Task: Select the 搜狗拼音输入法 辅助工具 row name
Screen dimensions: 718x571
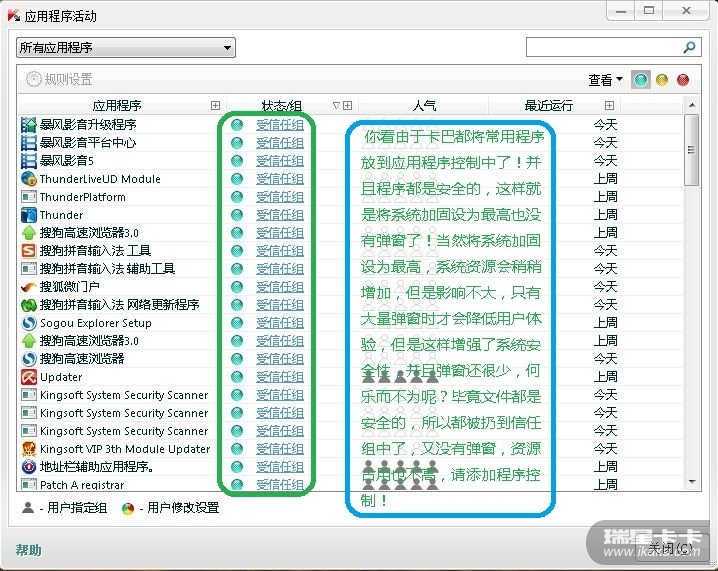Action: coord(107,269)
